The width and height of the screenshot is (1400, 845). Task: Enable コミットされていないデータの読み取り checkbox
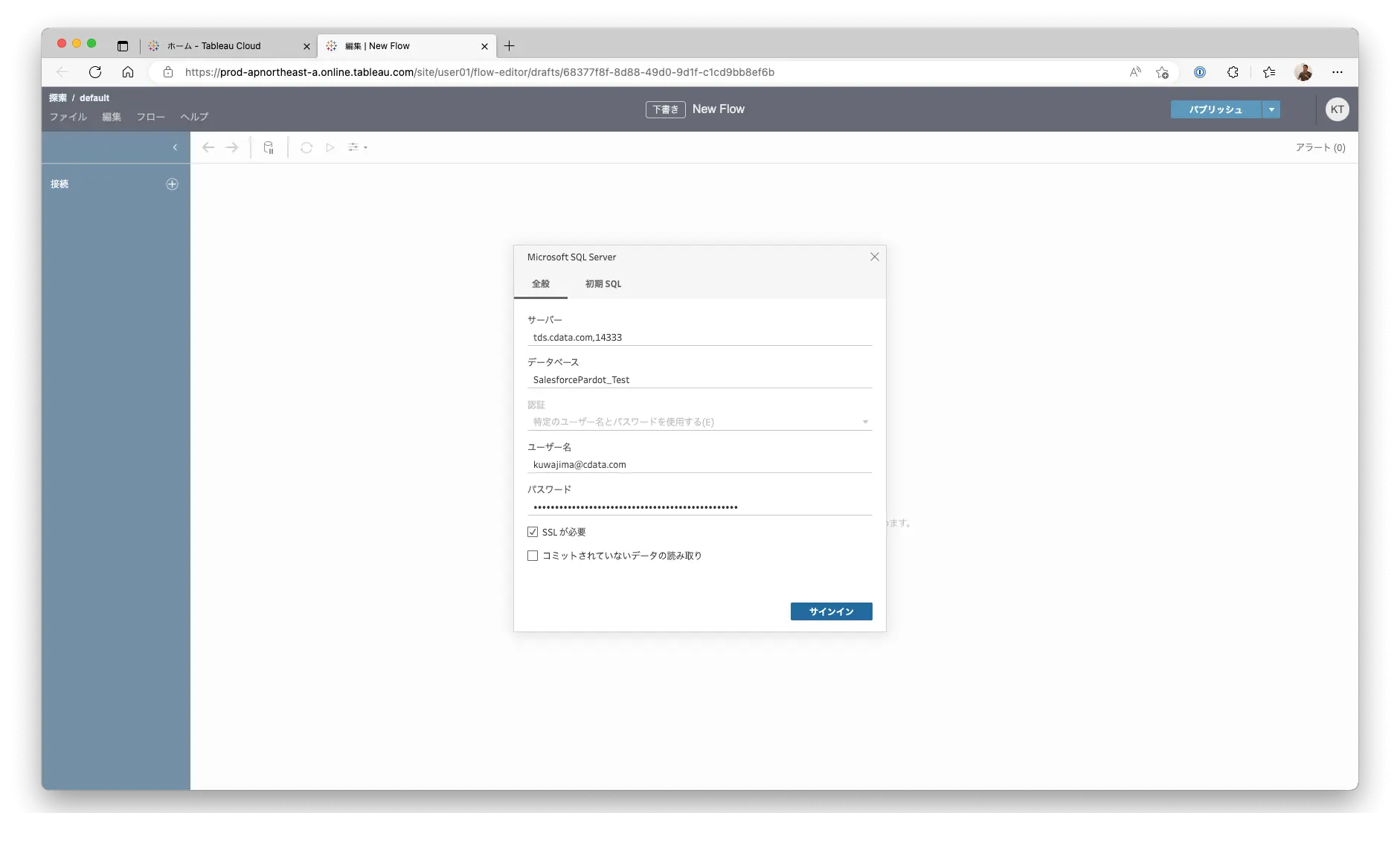click(x=533, y=556)
